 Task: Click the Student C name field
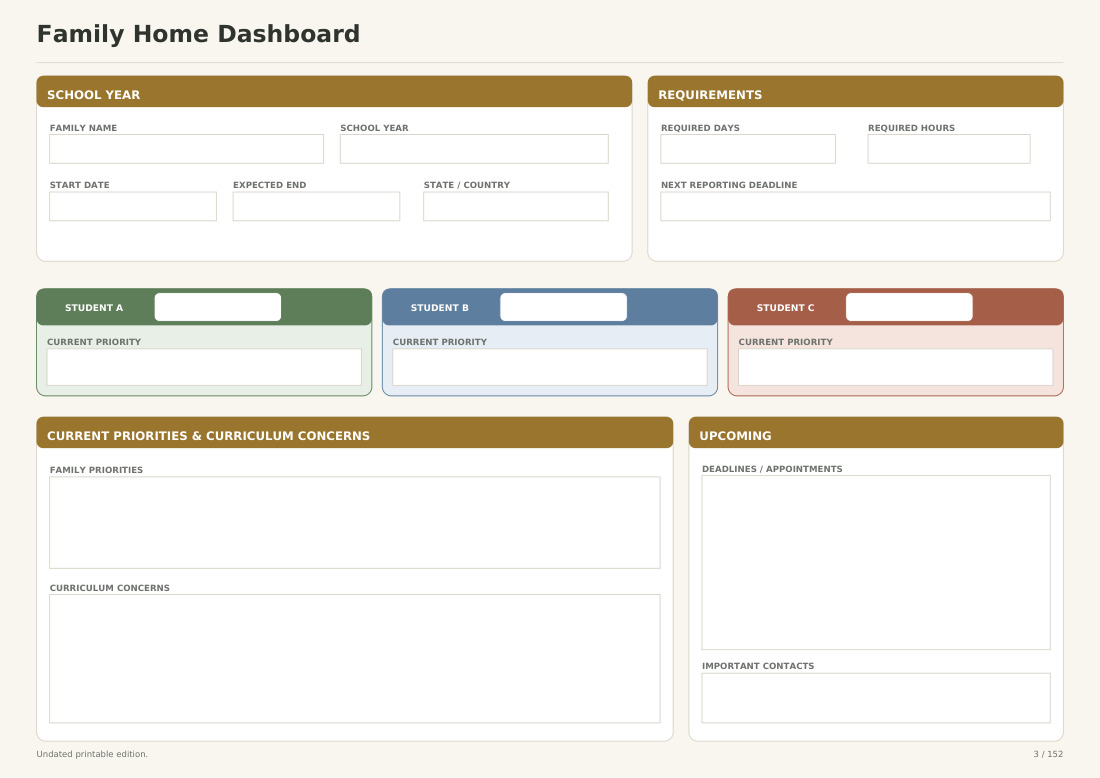point(909,307)
